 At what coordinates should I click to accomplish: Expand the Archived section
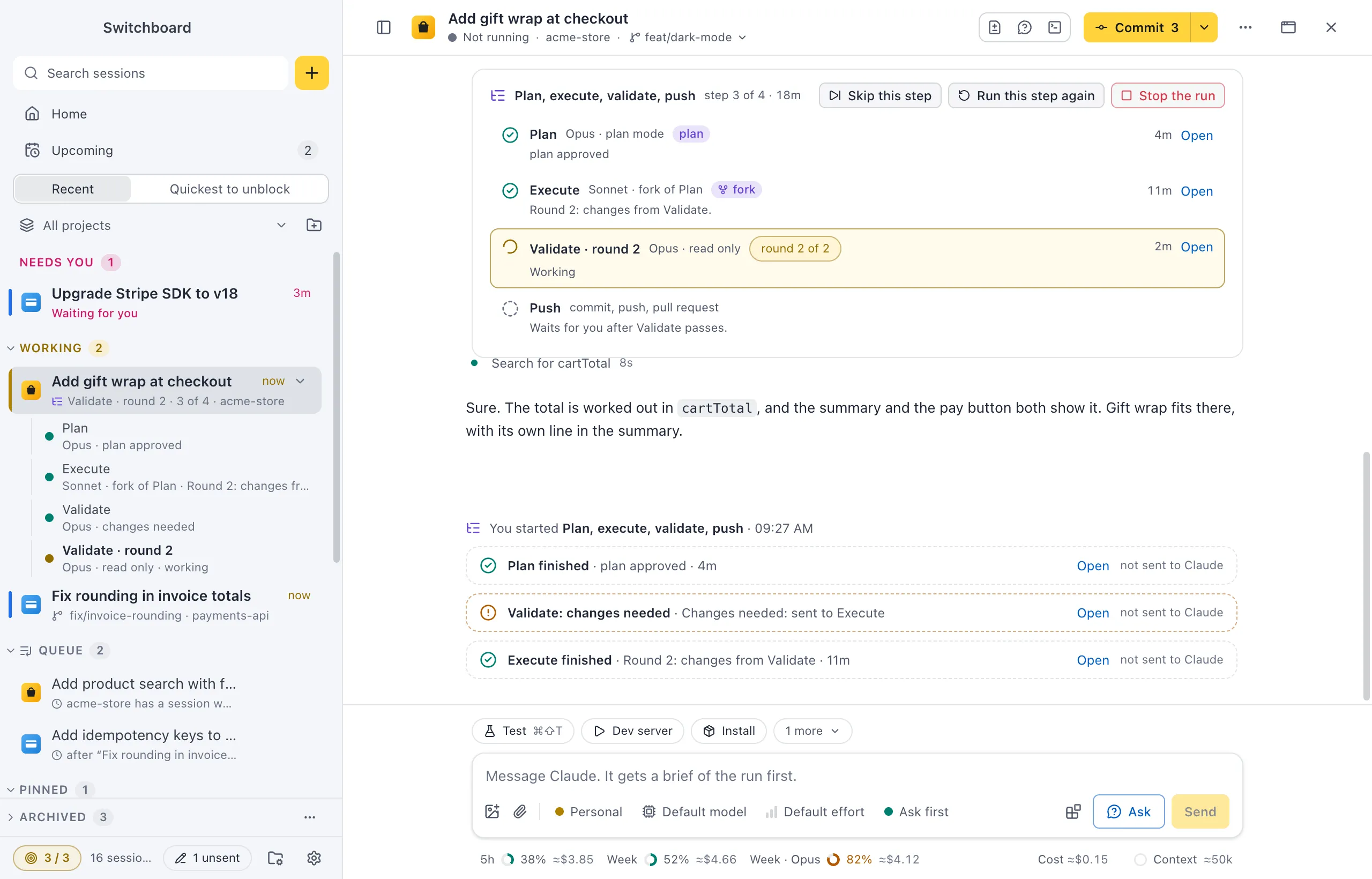click(x=10, y=817)
